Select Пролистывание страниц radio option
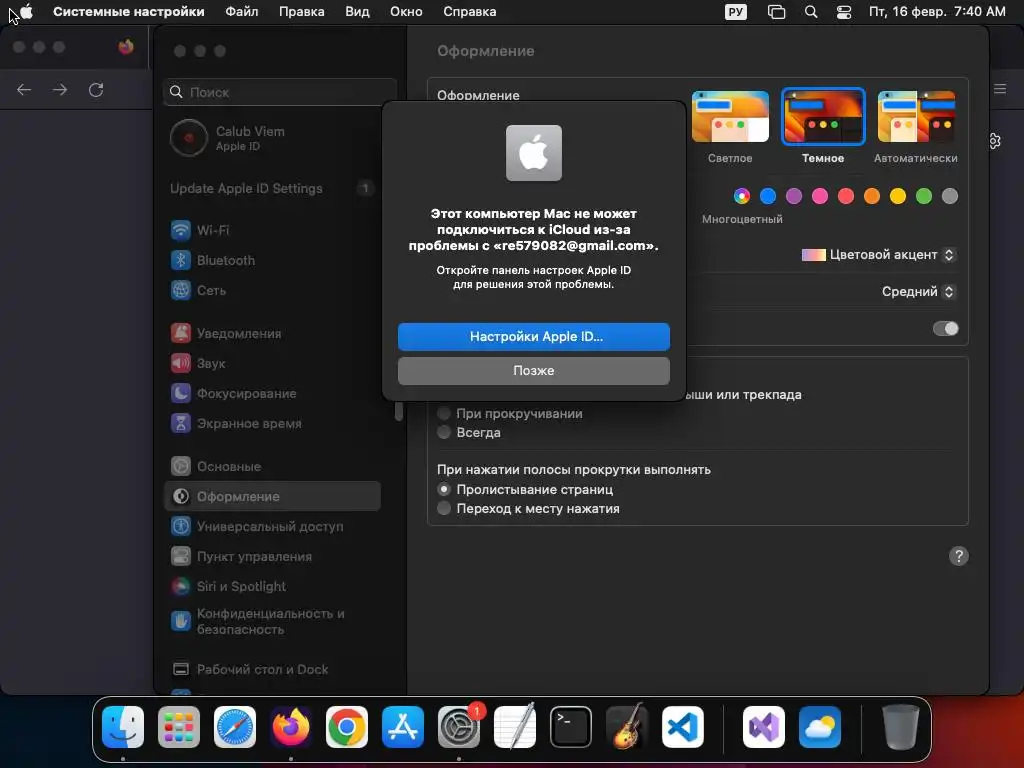The width and height of the screenshot is (1024, 768). [444, 489]
